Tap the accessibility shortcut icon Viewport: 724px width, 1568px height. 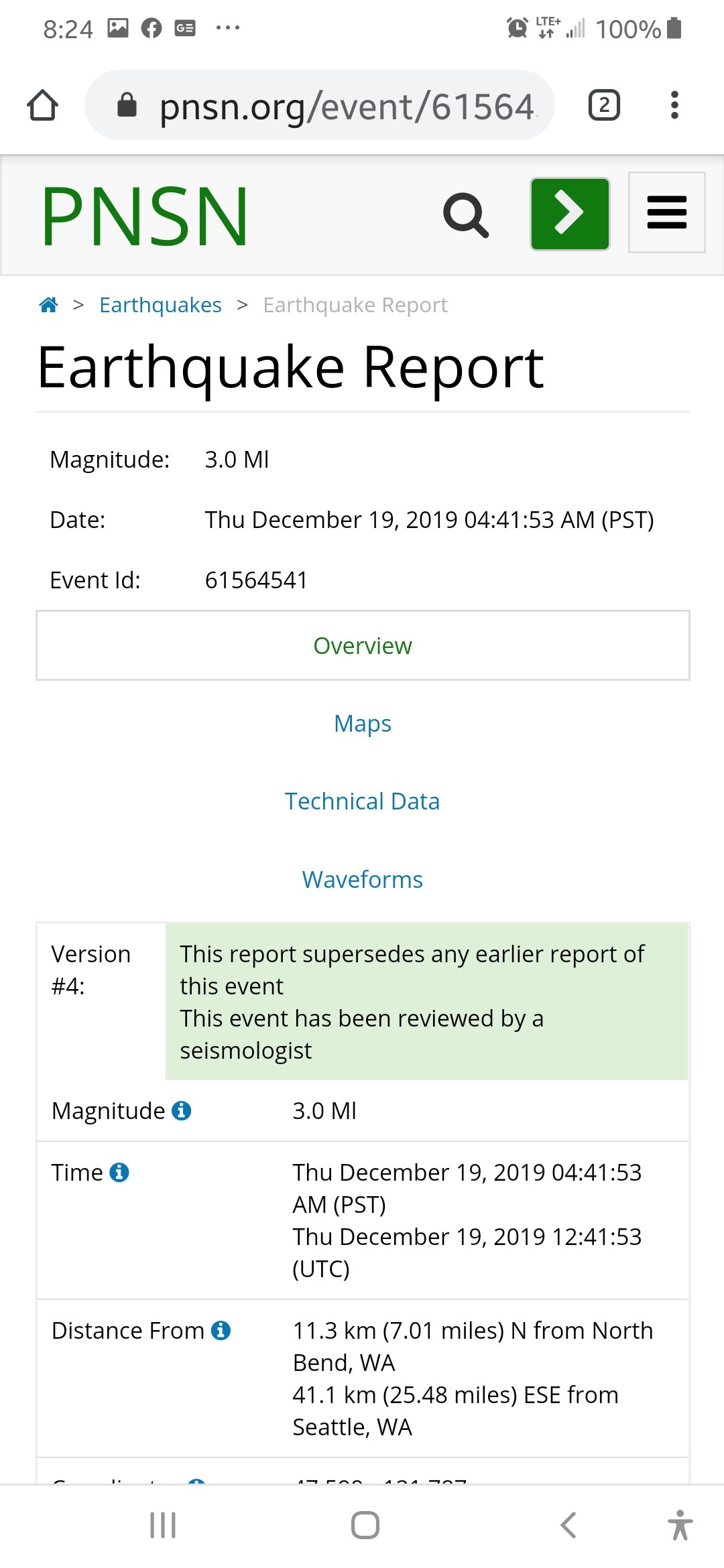pos(680,1525)
